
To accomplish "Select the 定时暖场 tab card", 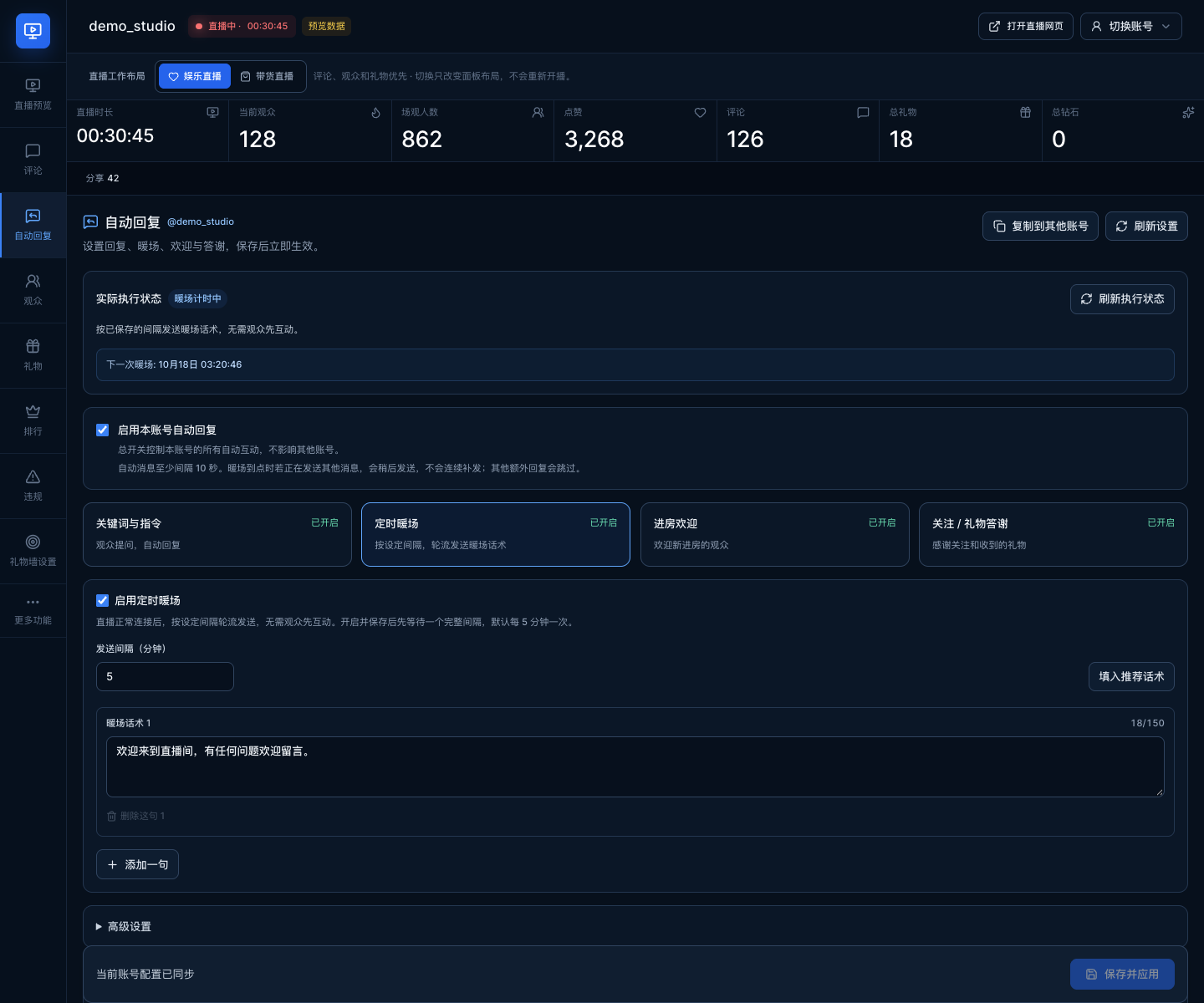I will point(496,534).
